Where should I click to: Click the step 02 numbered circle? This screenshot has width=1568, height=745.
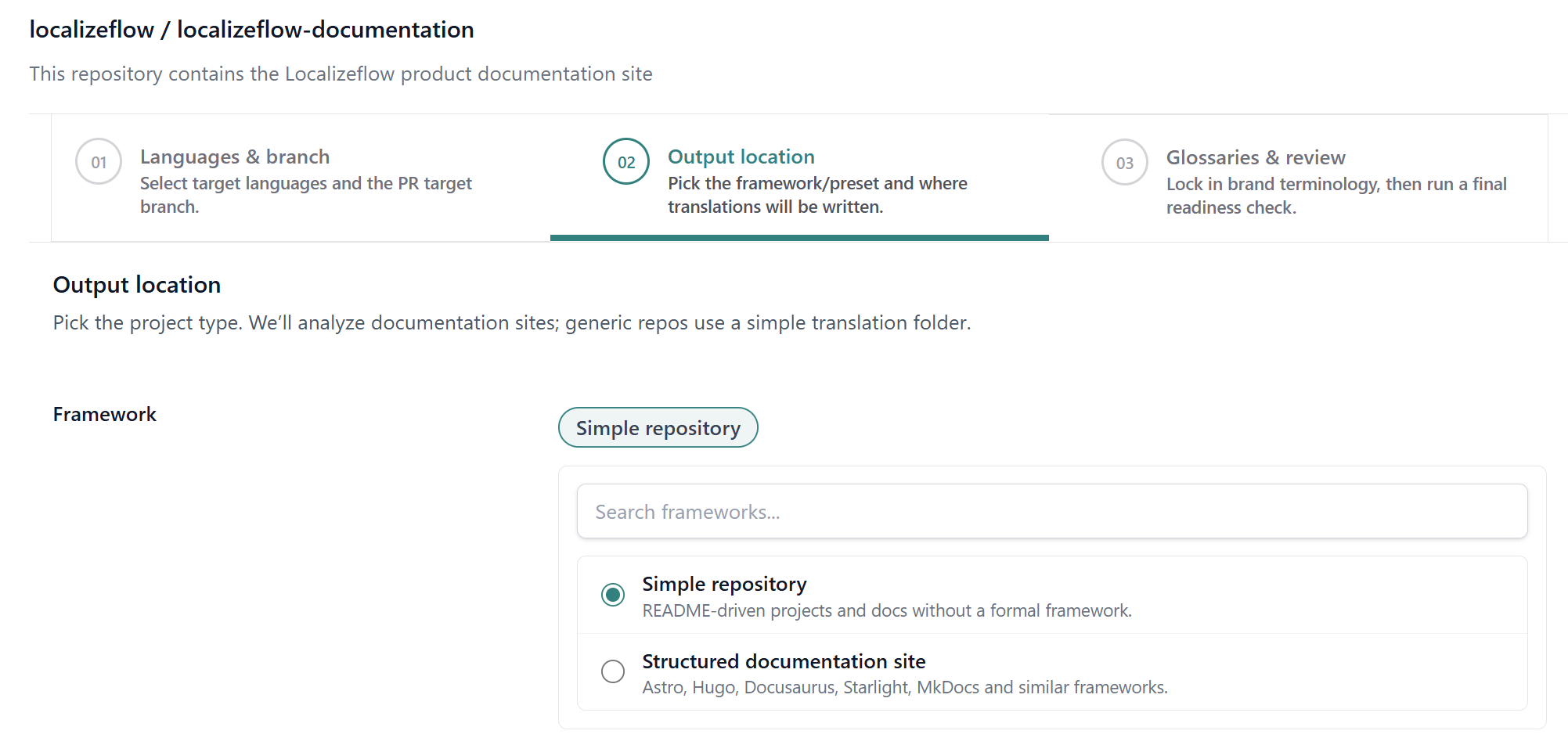(x=625, y=161)
